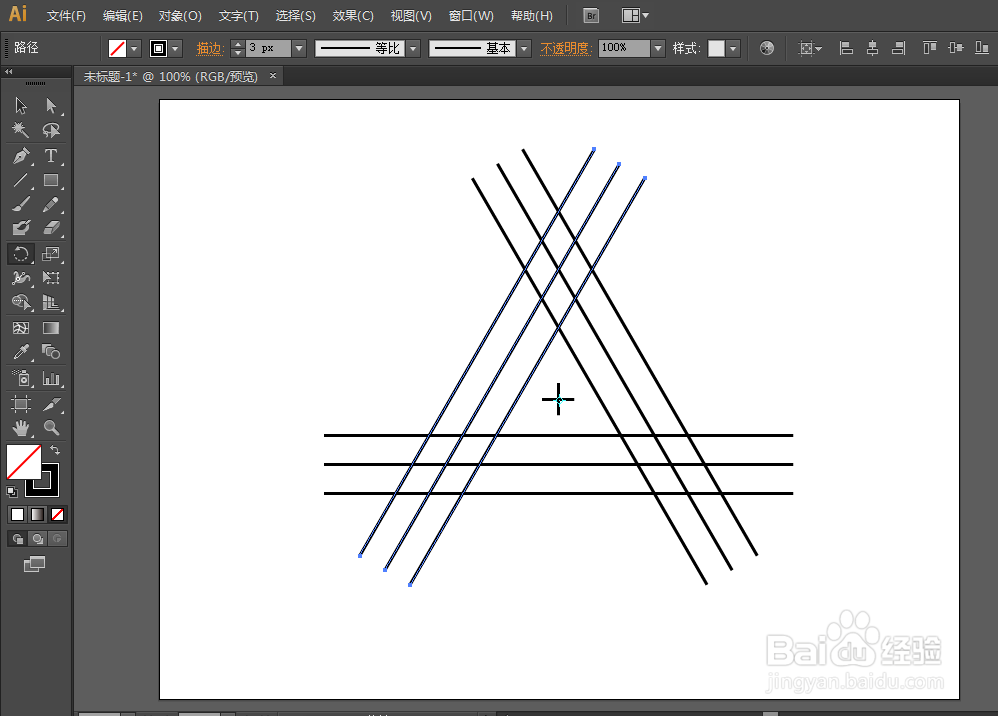Activate the Pen tool
This screenshot has width=998, height=716.
click(20, 156)
